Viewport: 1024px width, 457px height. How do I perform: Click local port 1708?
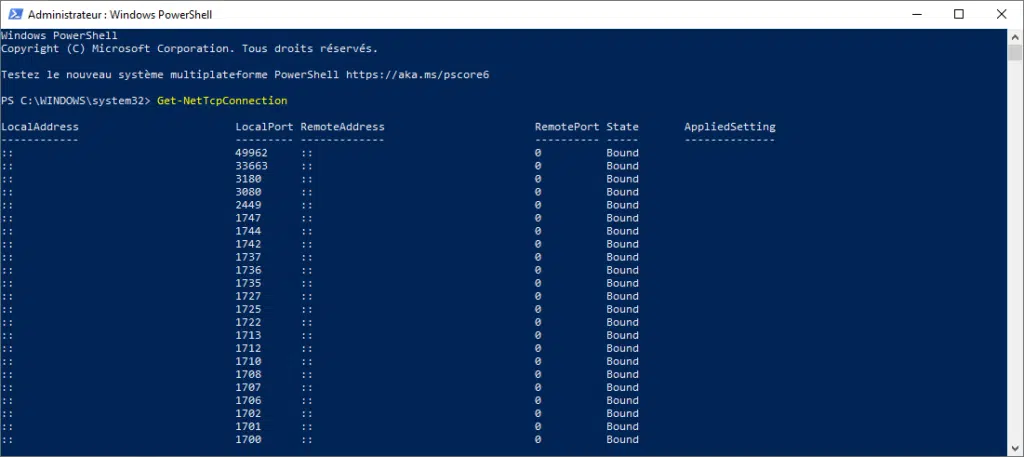(248, 375)
